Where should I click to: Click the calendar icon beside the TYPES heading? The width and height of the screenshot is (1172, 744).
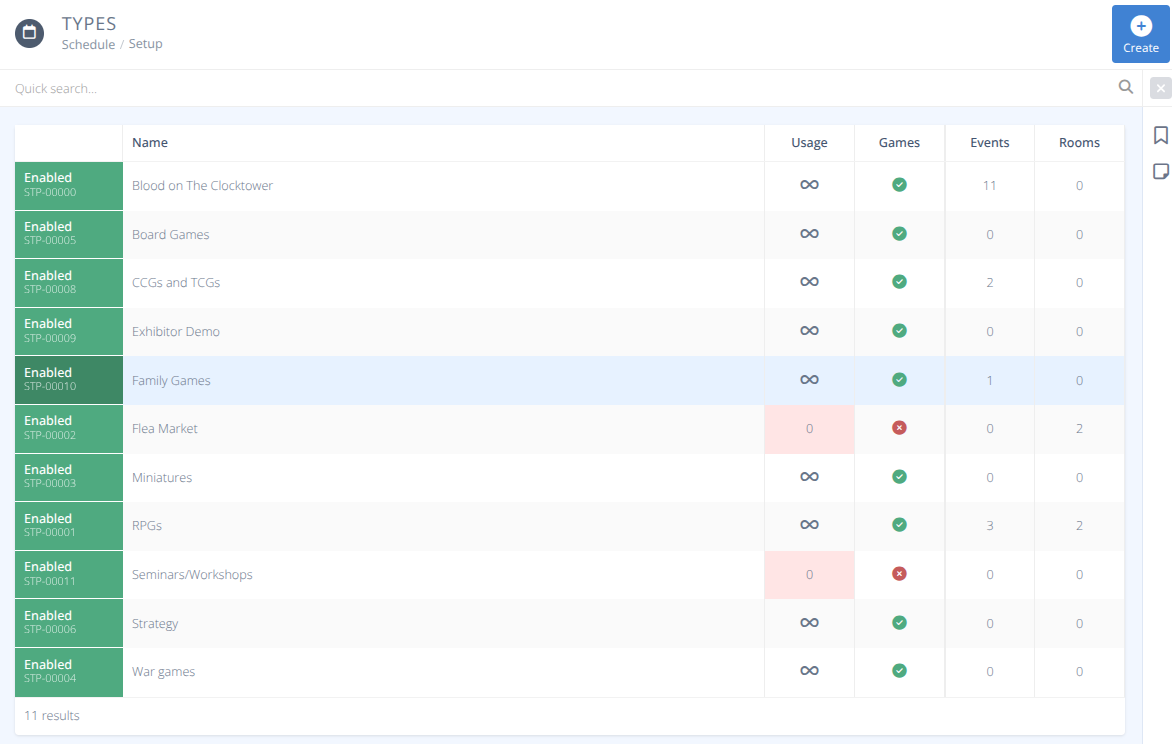coord(29,33)
